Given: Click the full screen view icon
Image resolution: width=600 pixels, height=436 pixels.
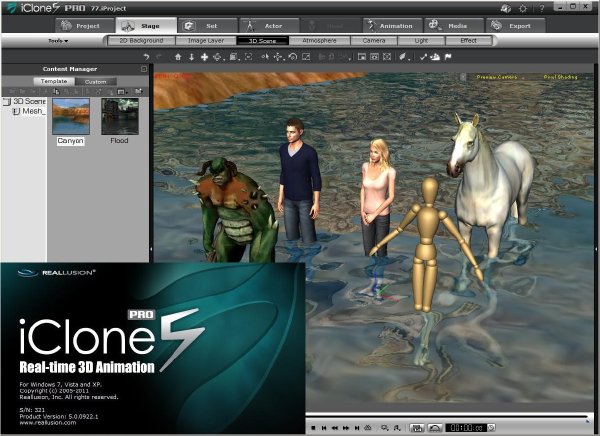Looking at the screenshot, I should (387, 57).
